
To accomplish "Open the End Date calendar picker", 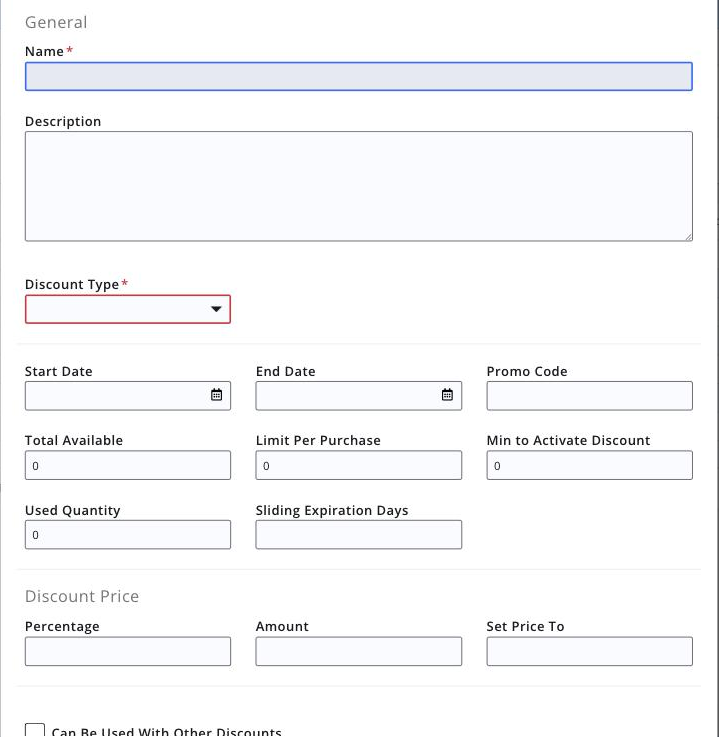I will coord(447,395).
